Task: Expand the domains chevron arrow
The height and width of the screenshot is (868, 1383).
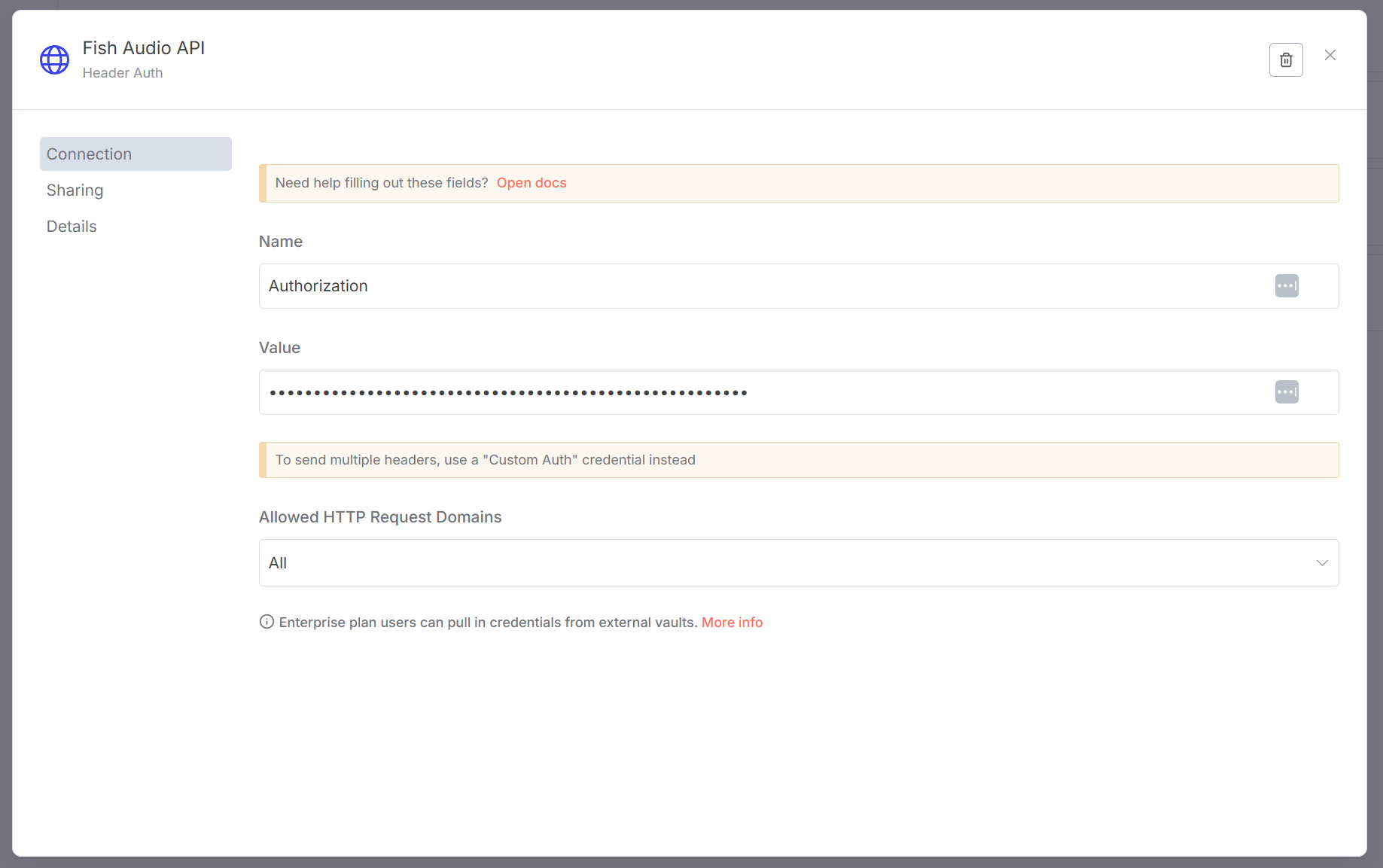Action: (x=1322, y=563)
